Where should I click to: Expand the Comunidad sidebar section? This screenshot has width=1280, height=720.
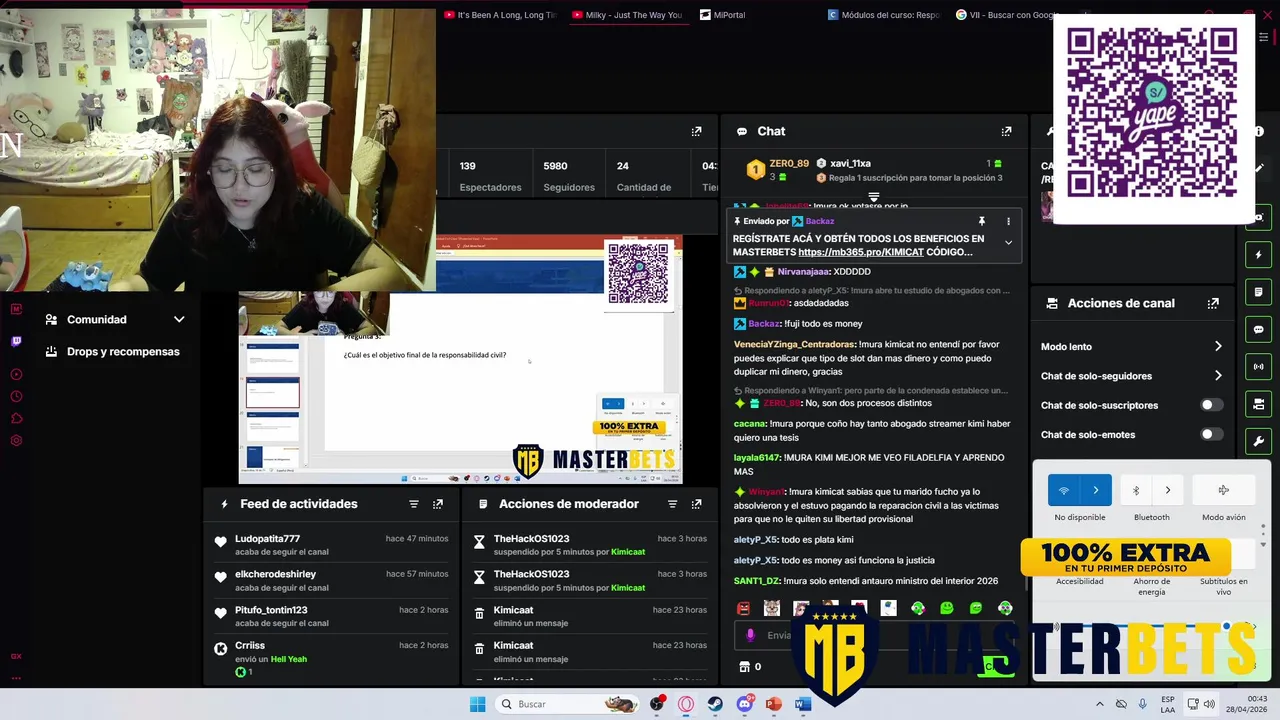[115, 320]
